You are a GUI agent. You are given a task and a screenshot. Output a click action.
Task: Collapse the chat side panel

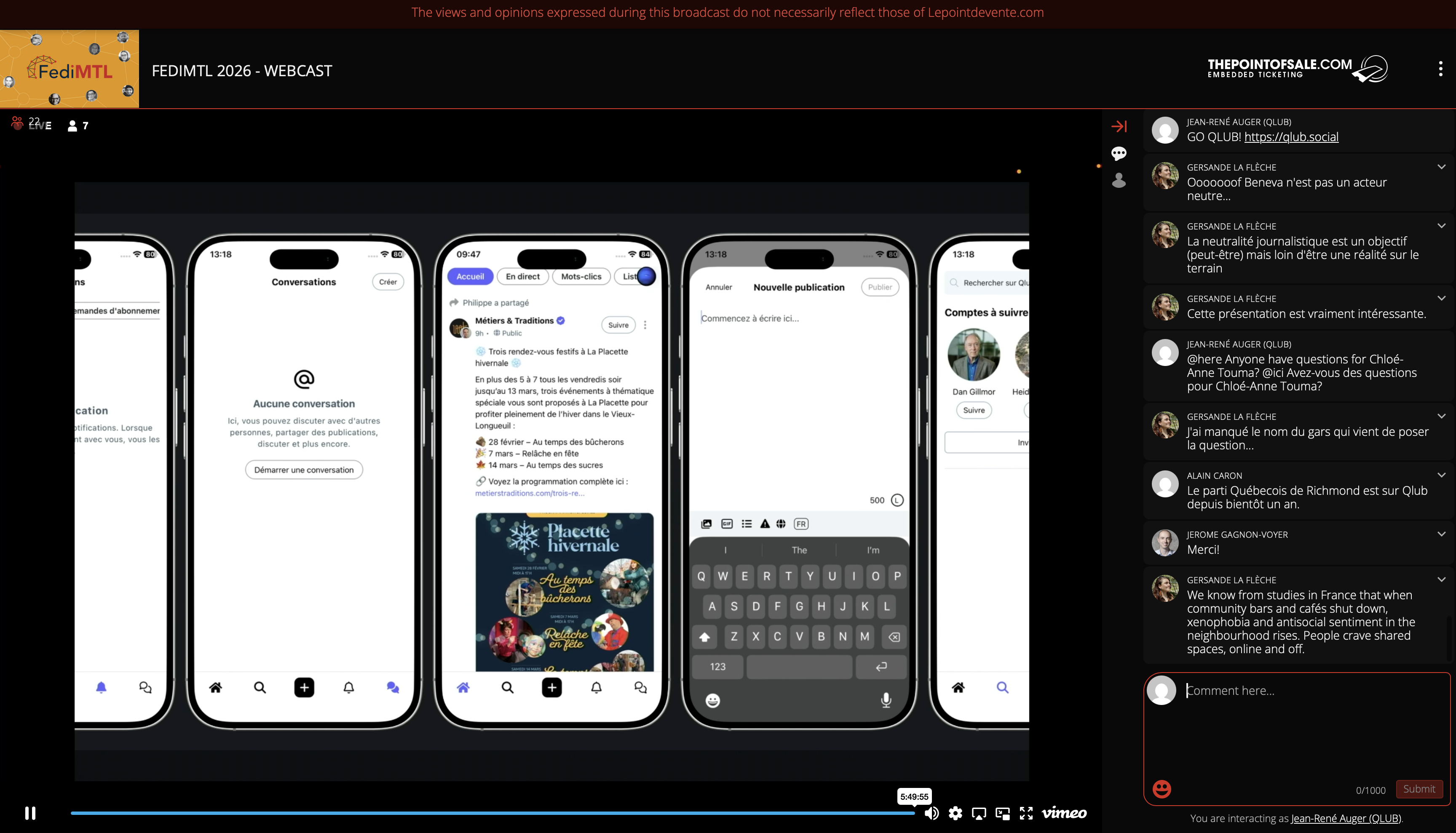[1119, 126]
